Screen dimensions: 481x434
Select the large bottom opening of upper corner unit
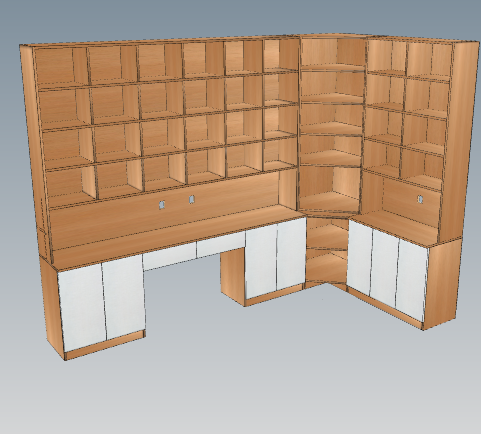(330, 188)
